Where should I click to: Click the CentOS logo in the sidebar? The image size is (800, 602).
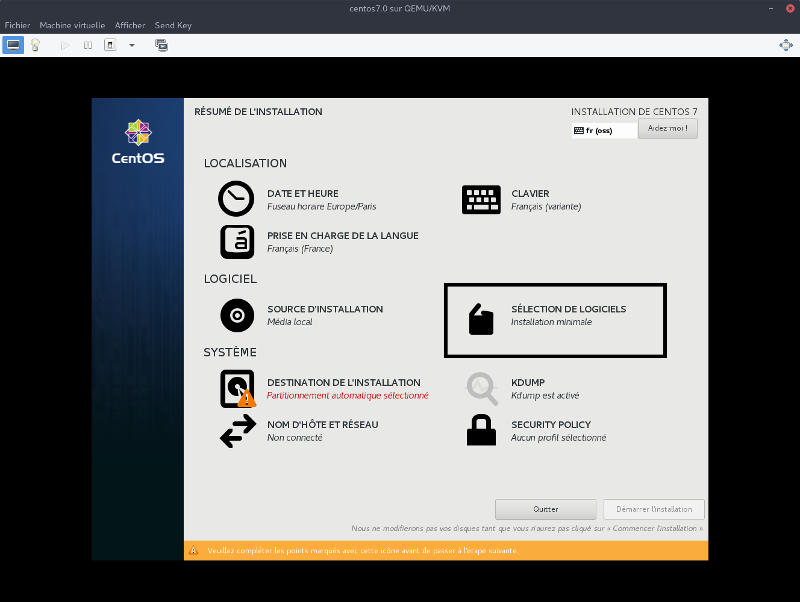coord(138,142)
